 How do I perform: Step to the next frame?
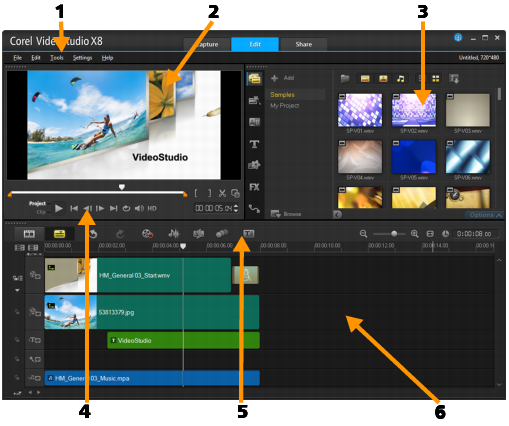(100, 209)
